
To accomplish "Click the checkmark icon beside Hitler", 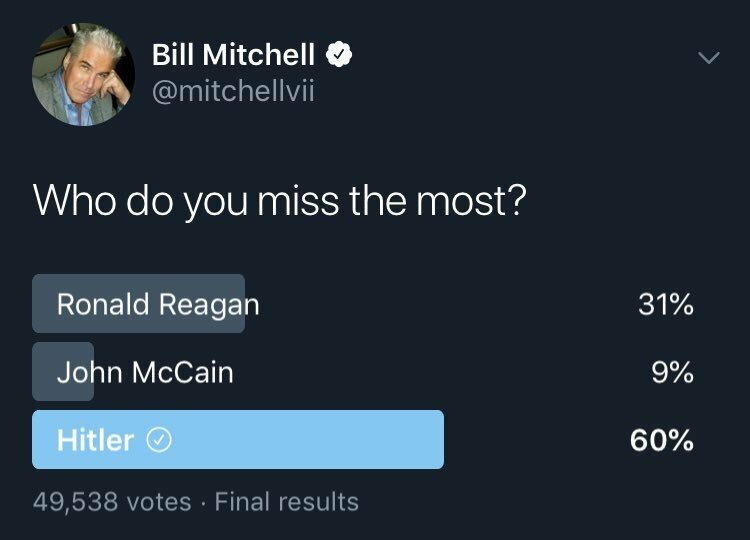I will point(157,441).
